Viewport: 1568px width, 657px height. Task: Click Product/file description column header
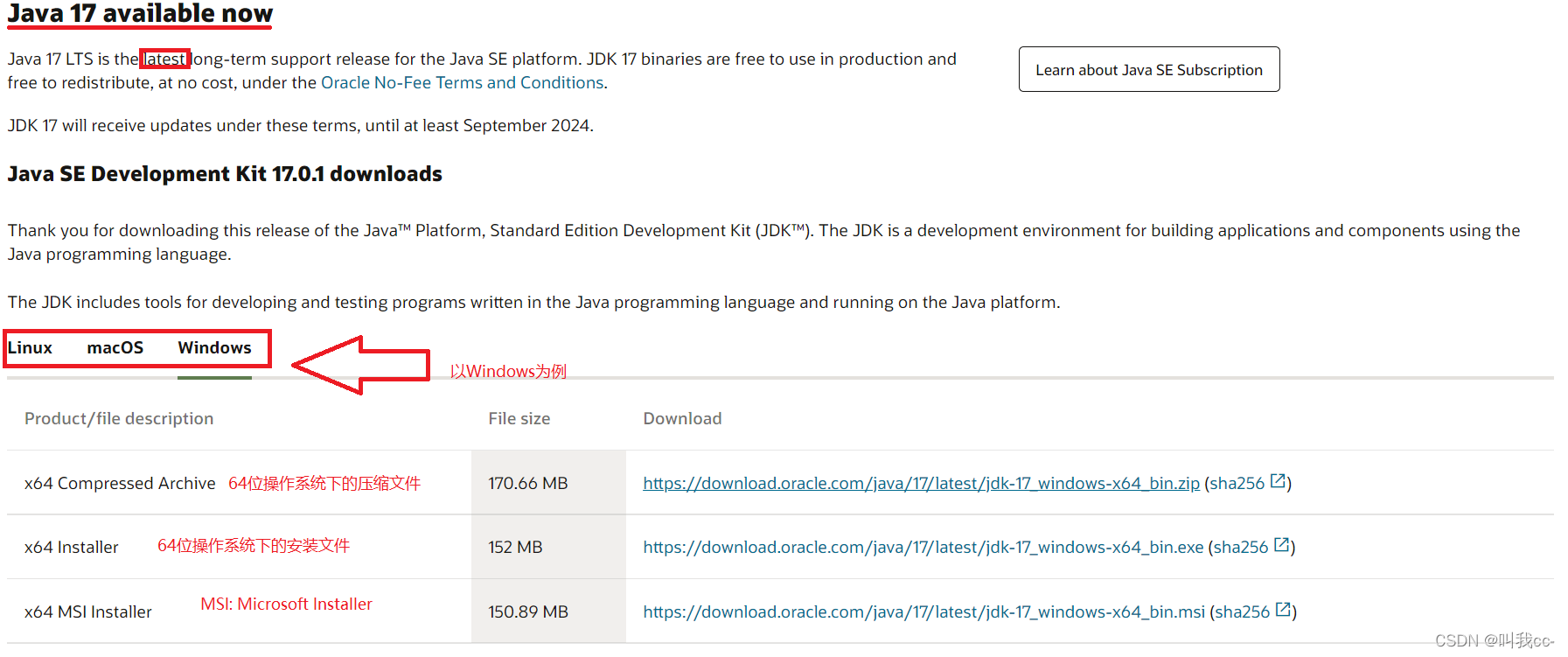click(119, 418)
